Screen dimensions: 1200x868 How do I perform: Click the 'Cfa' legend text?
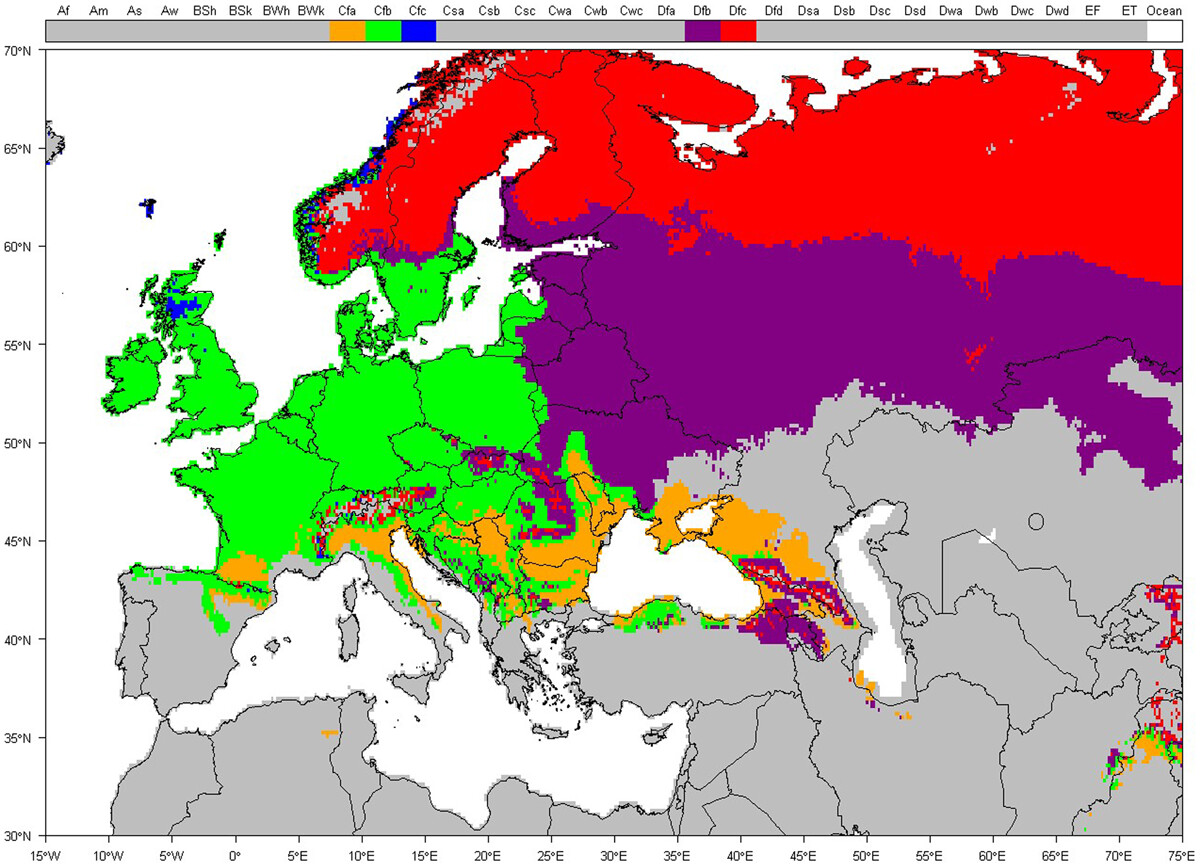pos(348,11)
